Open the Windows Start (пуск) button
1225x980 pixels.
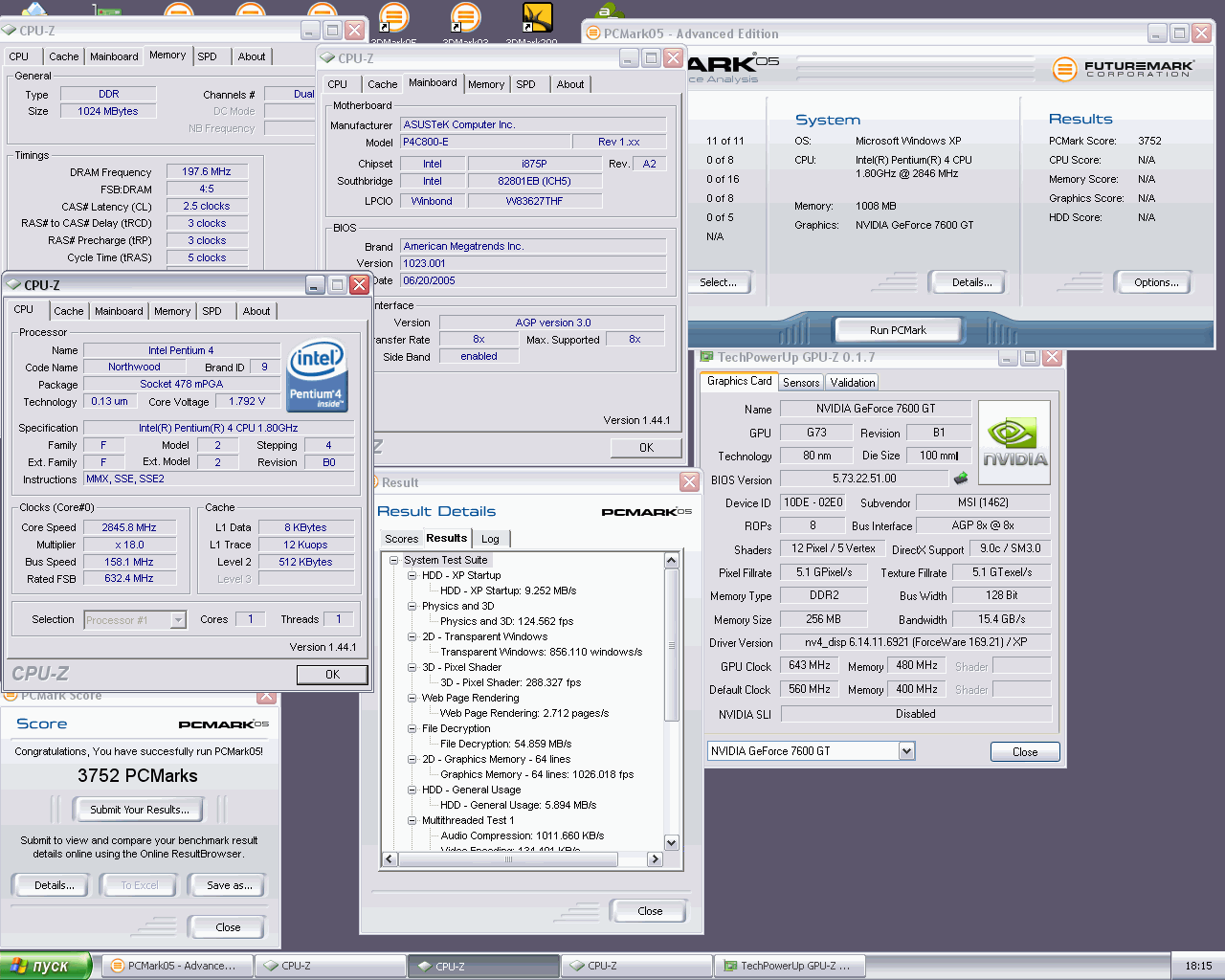pos(45,966)
